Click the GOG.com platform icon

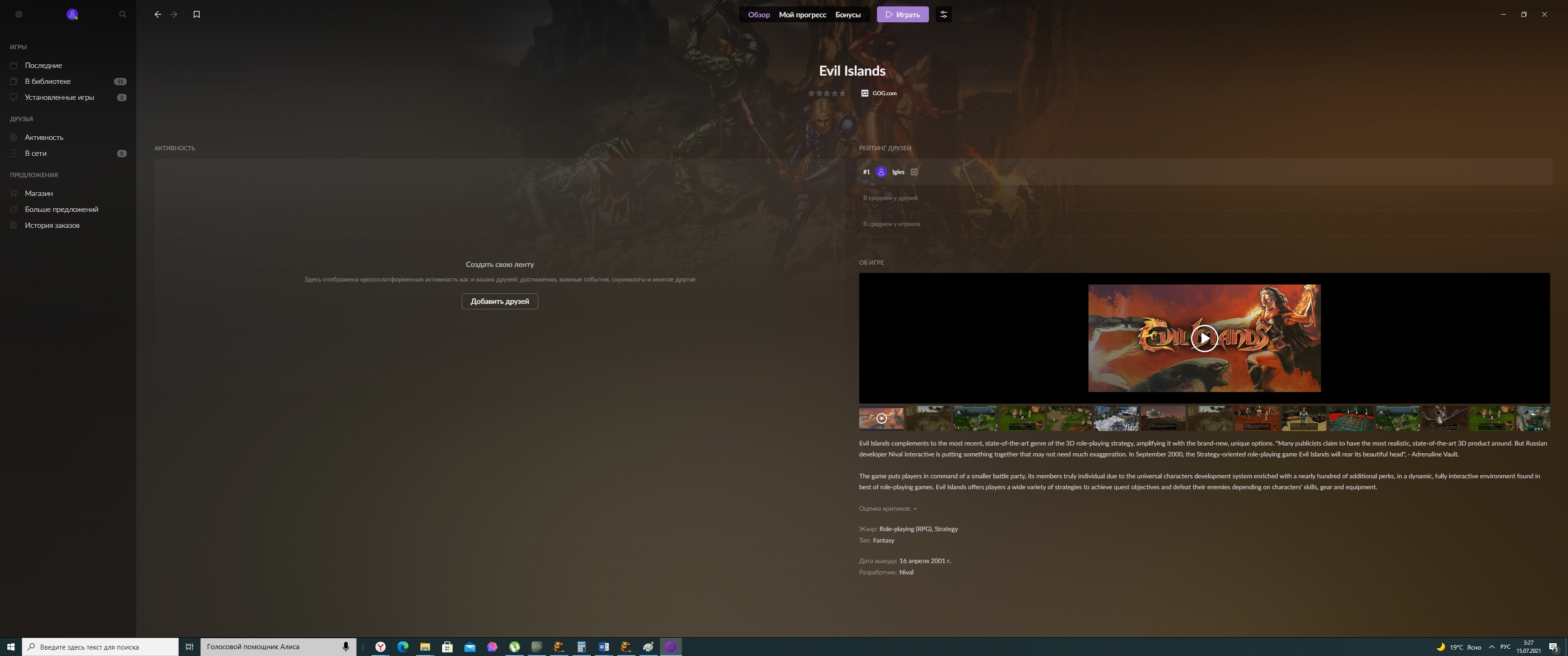click(x=864, y=93)
